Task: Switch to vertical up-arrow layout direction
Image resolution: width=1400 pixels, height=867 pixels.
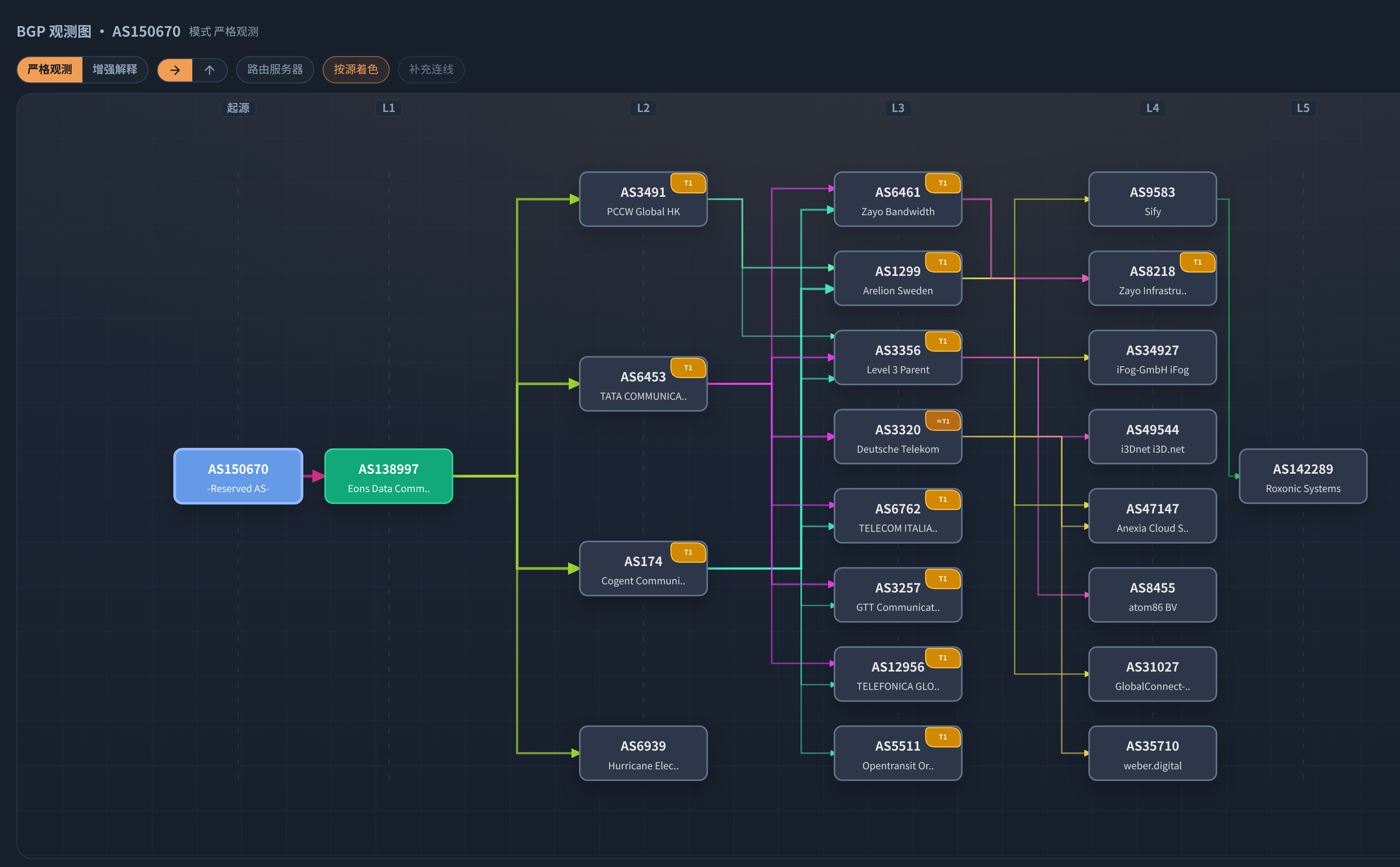Action: [210, 70]
